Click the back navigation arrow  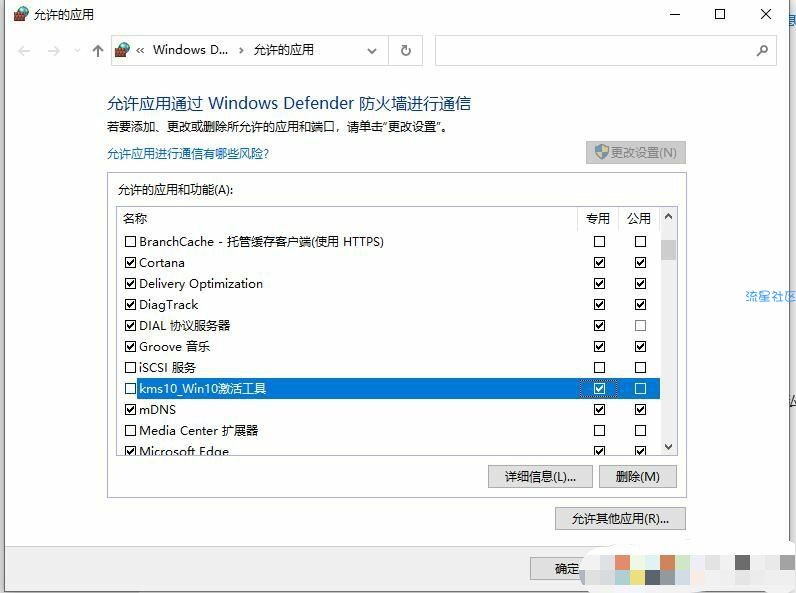pos(24,51)
